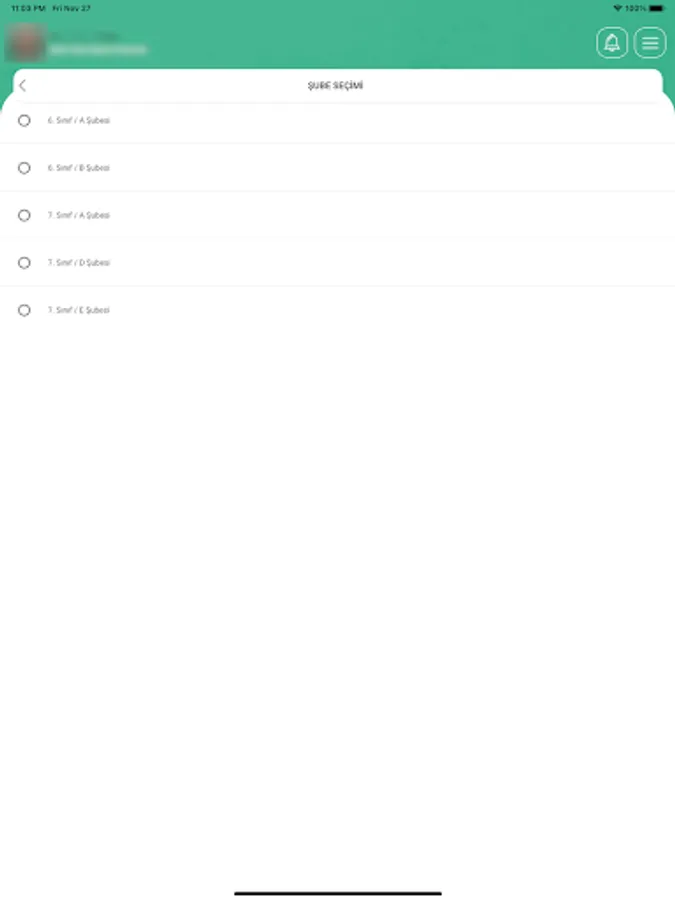The image size is (675, 900).
Task: Tap the back chevron beside ŞUBE SEÇİMİ
Action: [x=23, y=86]
